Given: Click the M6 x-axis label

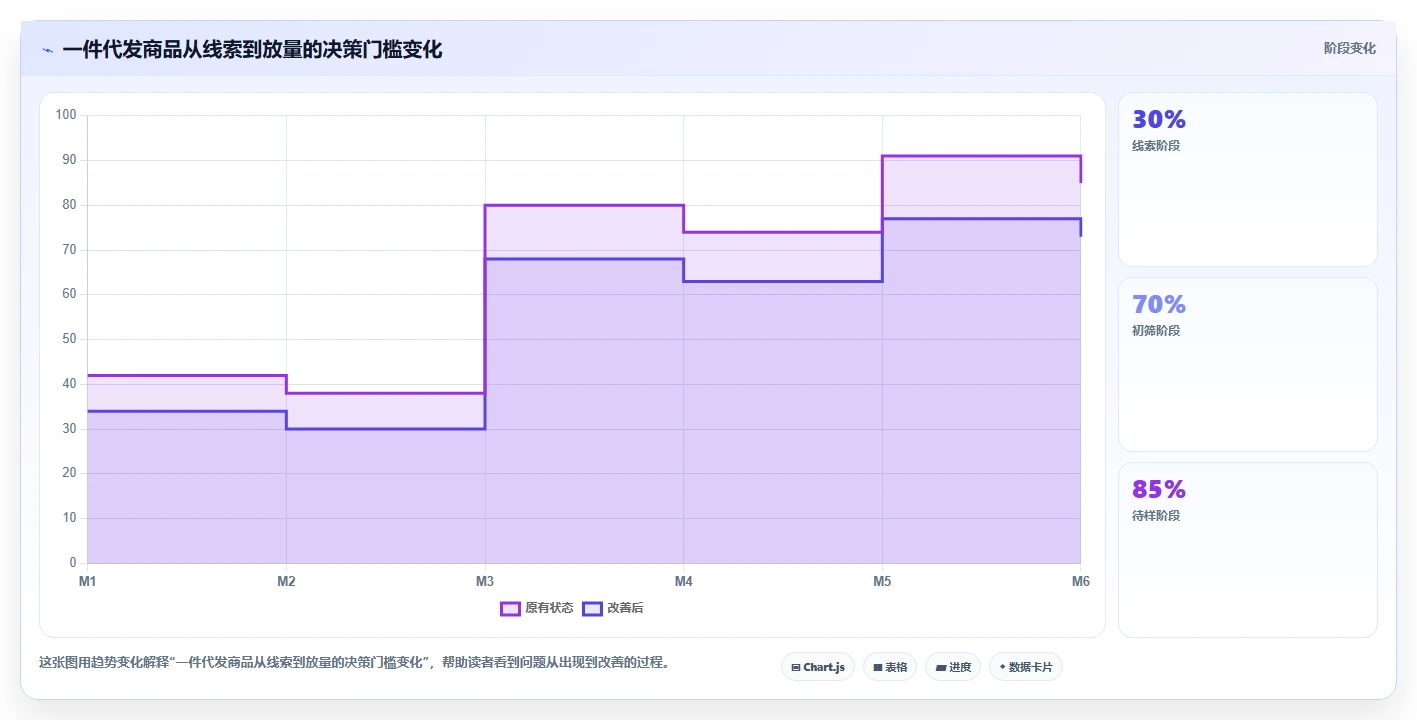Looking at the screenshot, I should (1080, 581).
